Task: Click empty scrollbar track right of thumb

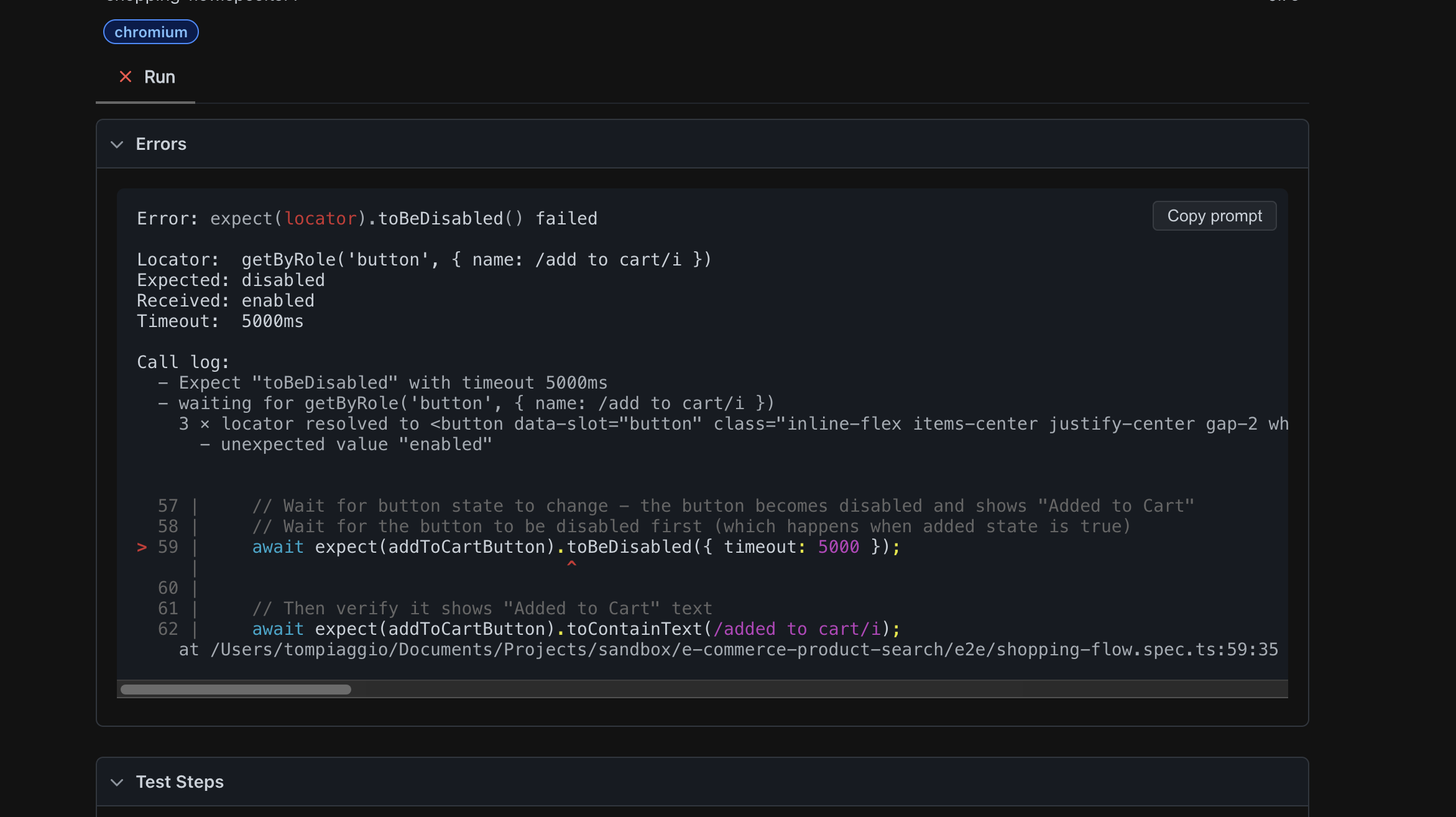Action: click(x=808, y=689)
